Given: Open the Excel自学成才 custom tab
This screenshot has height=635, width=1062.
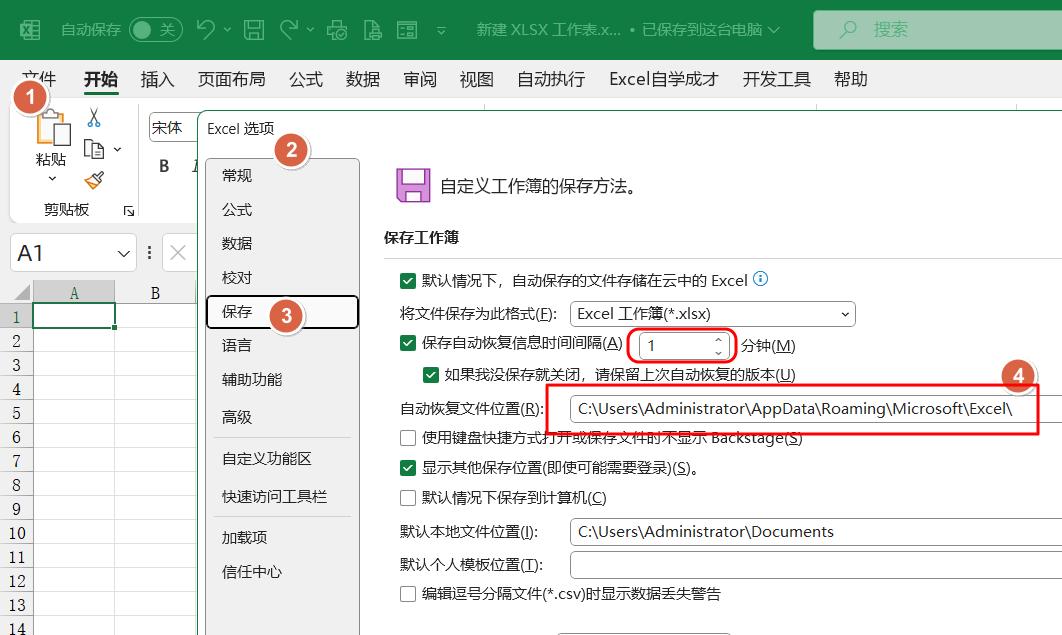Looking at the screenshot, I should coord(664,79).
